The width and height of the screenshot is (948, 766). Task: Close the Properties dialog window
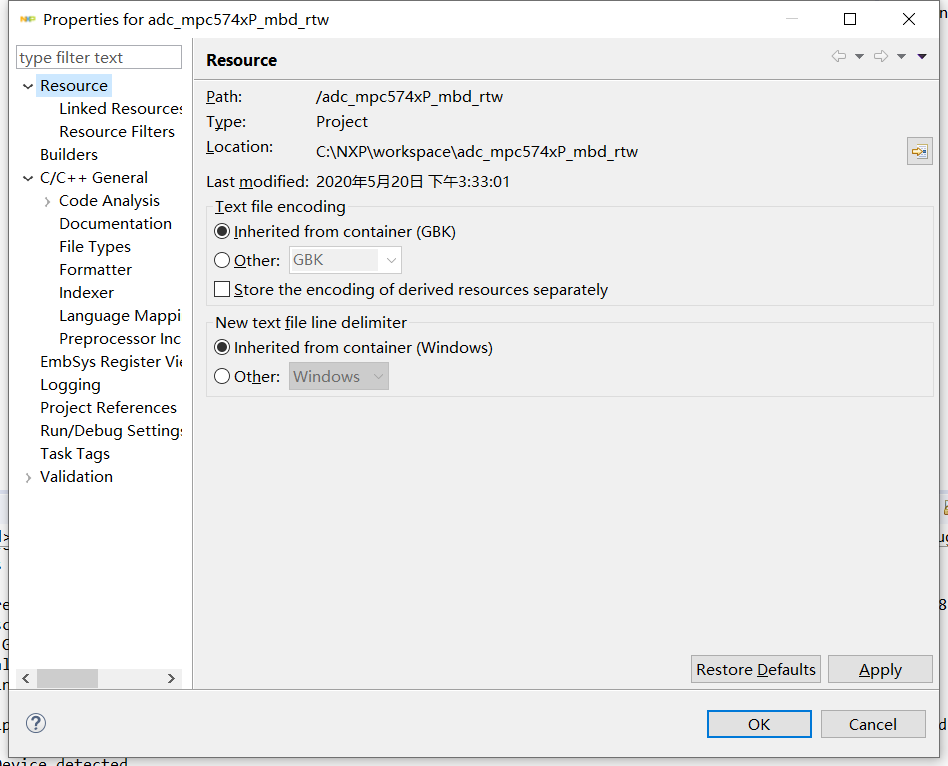909,19
